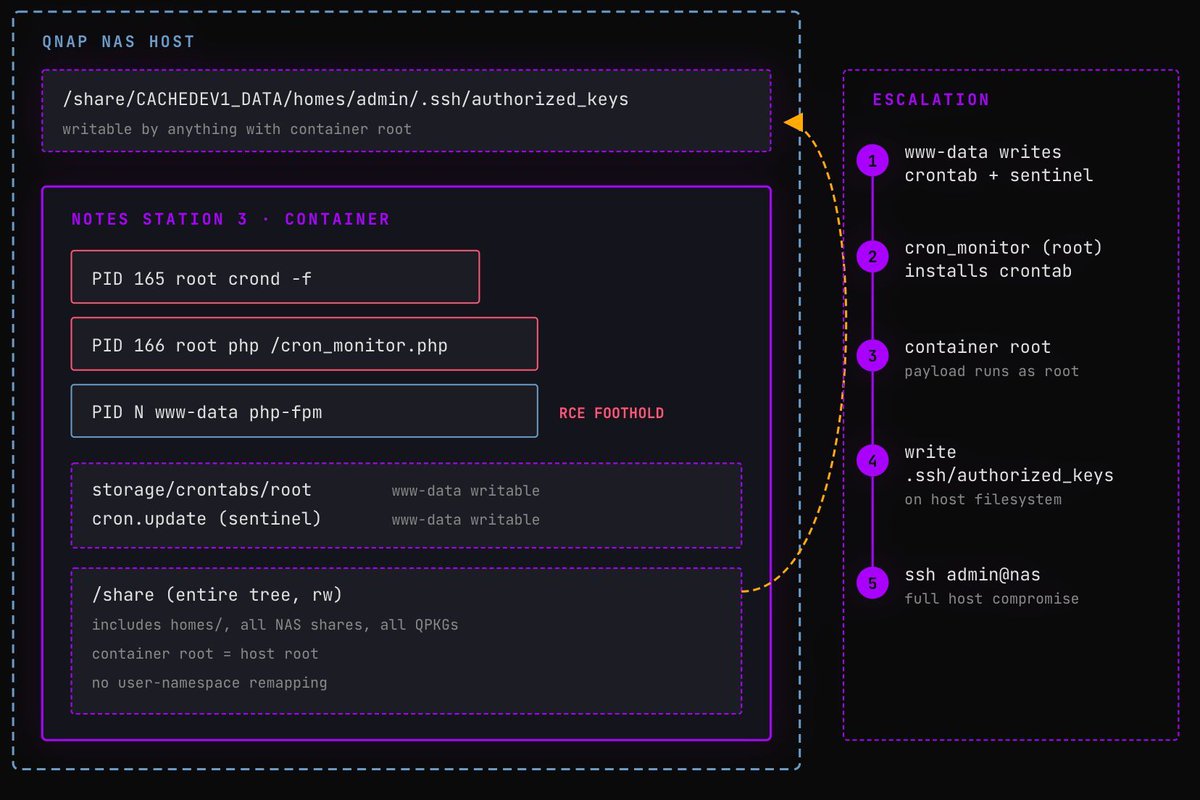Click the "storage/crontabs/root" path

(202, 490)
